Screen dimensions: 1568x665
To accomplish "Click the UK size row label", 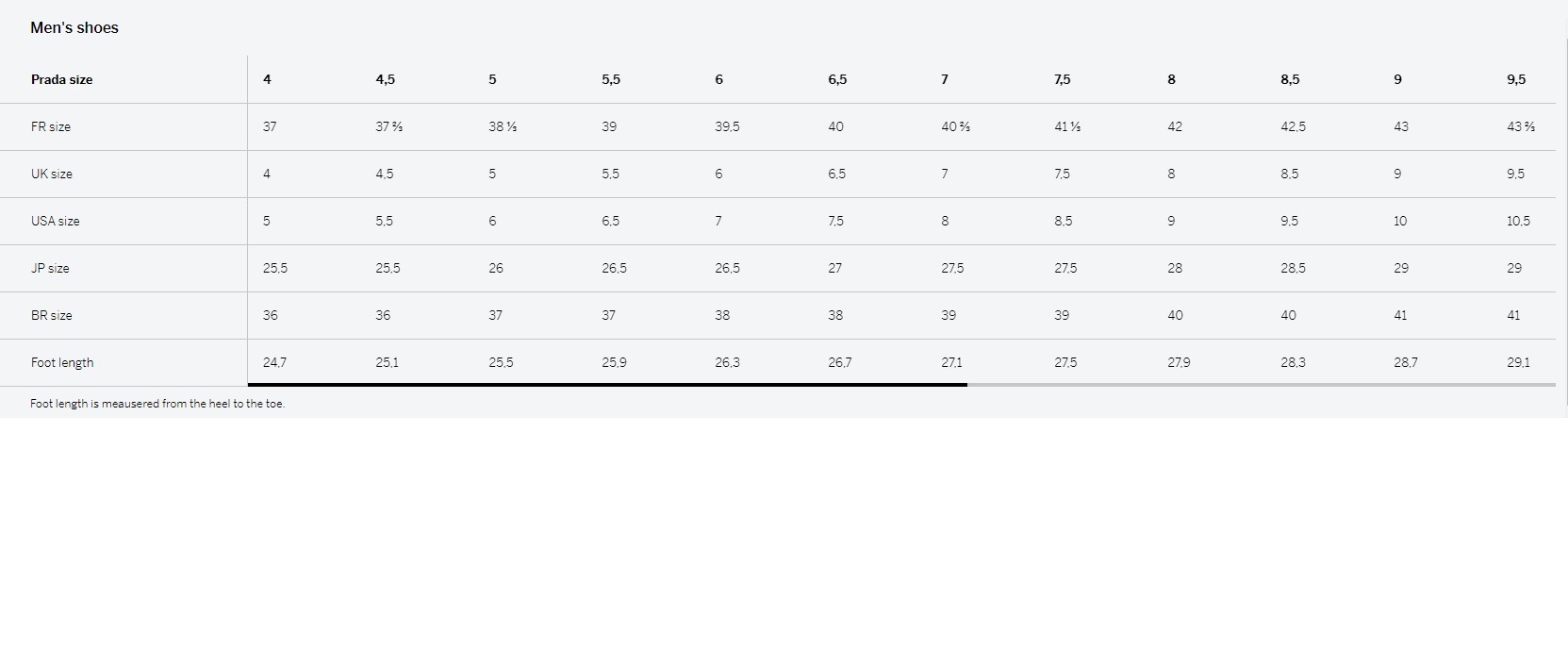I will (52, 174).
